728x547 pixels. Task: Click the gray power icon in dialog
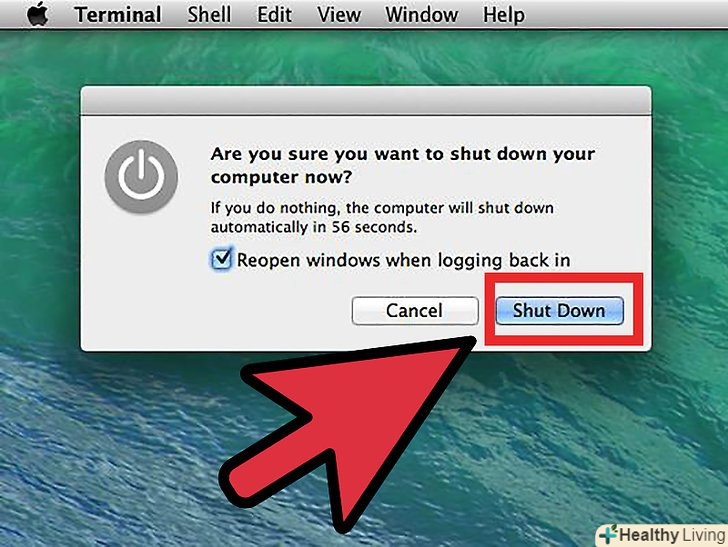(141, 176)
